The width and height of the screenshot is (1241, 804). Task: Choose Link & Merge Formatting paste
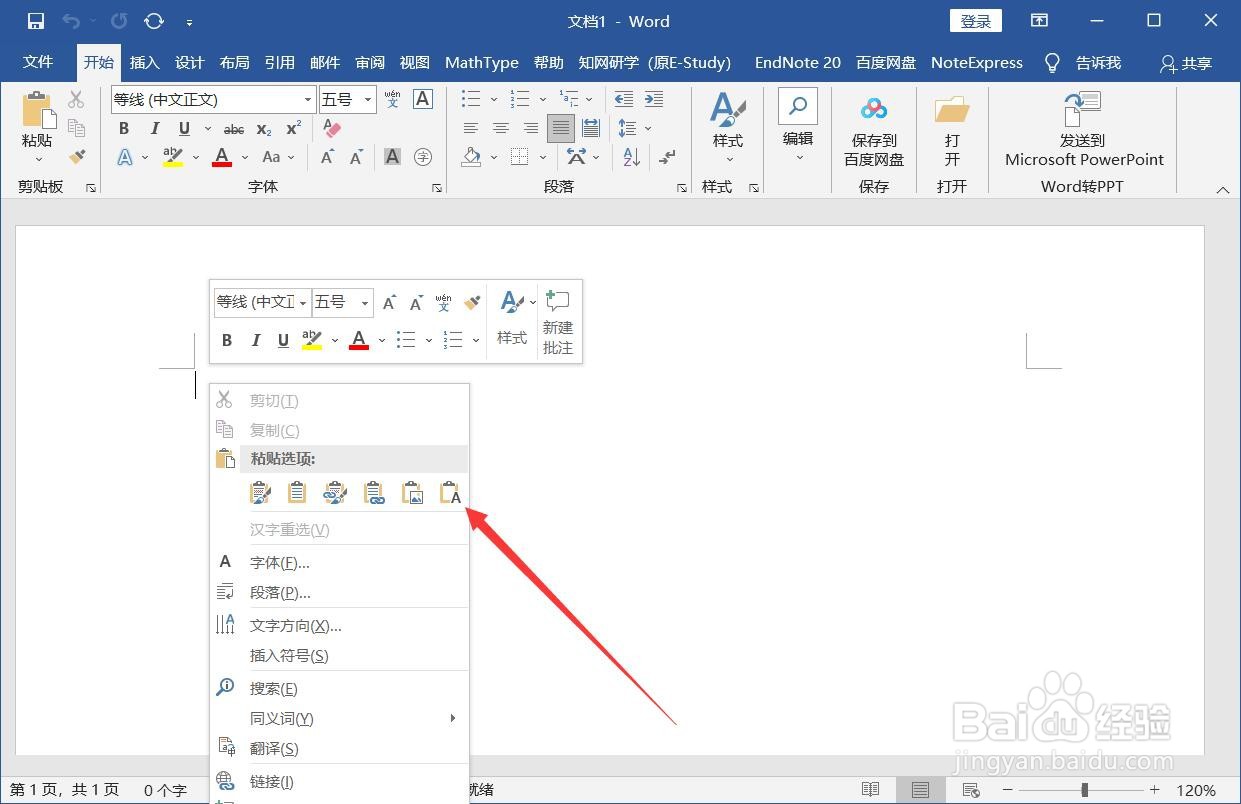coord(374,492)
